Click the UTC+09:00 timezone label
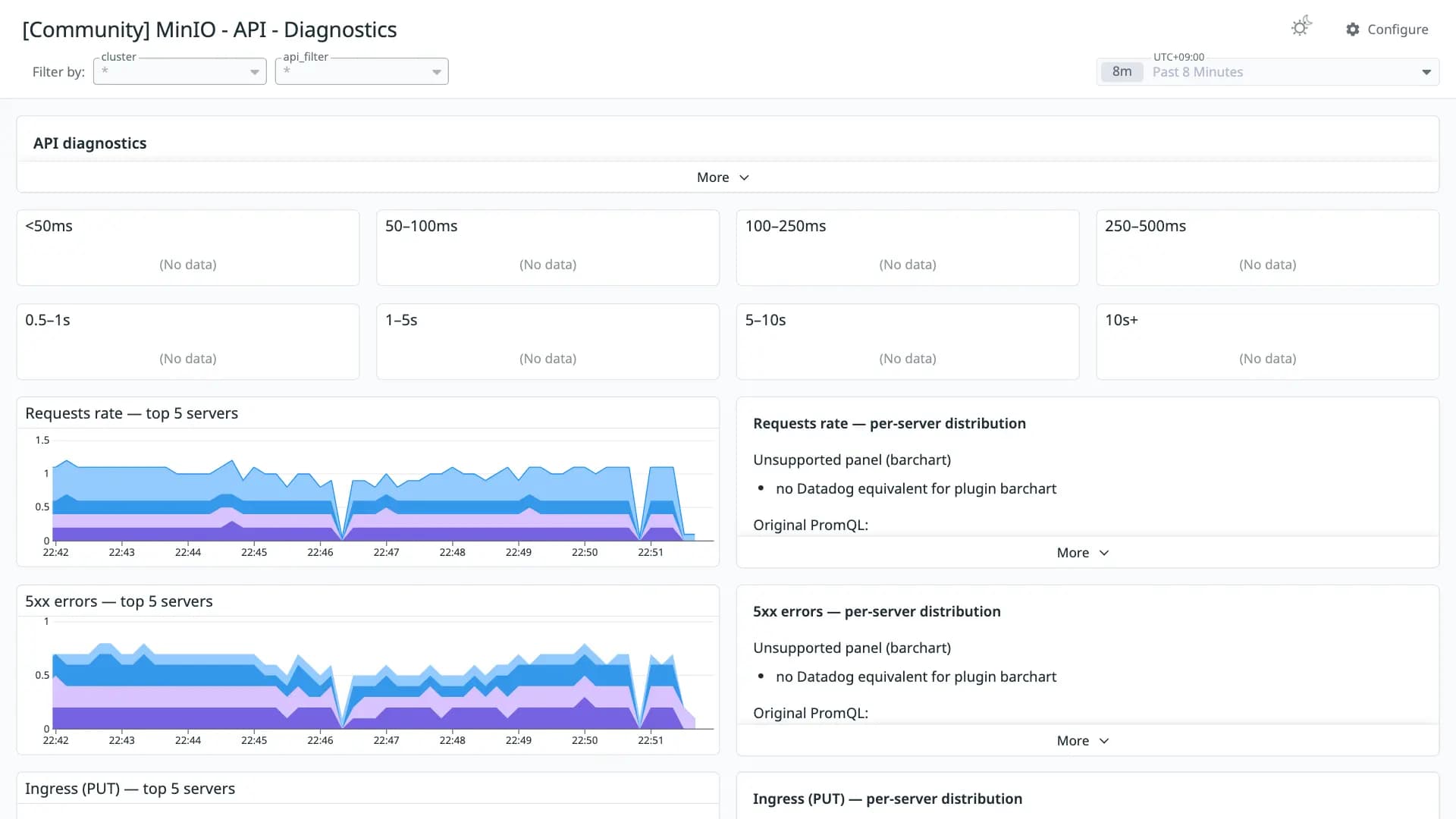This screenshot has width=1456, height=819. 1178,57
